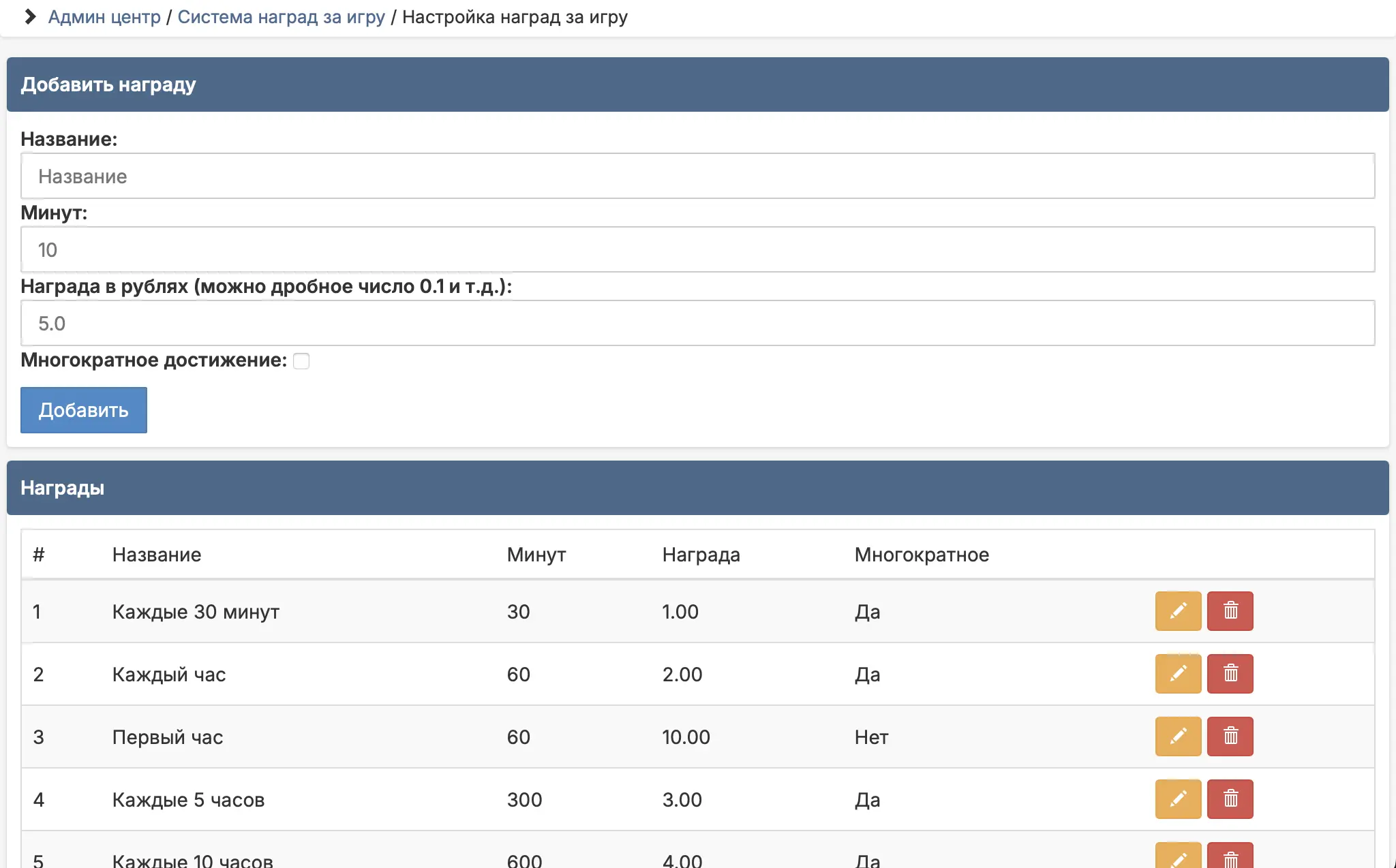The height and width of the screenshot is (868, 1396).
Task: Focus the 'Название' input field
Action: [698, 176]
